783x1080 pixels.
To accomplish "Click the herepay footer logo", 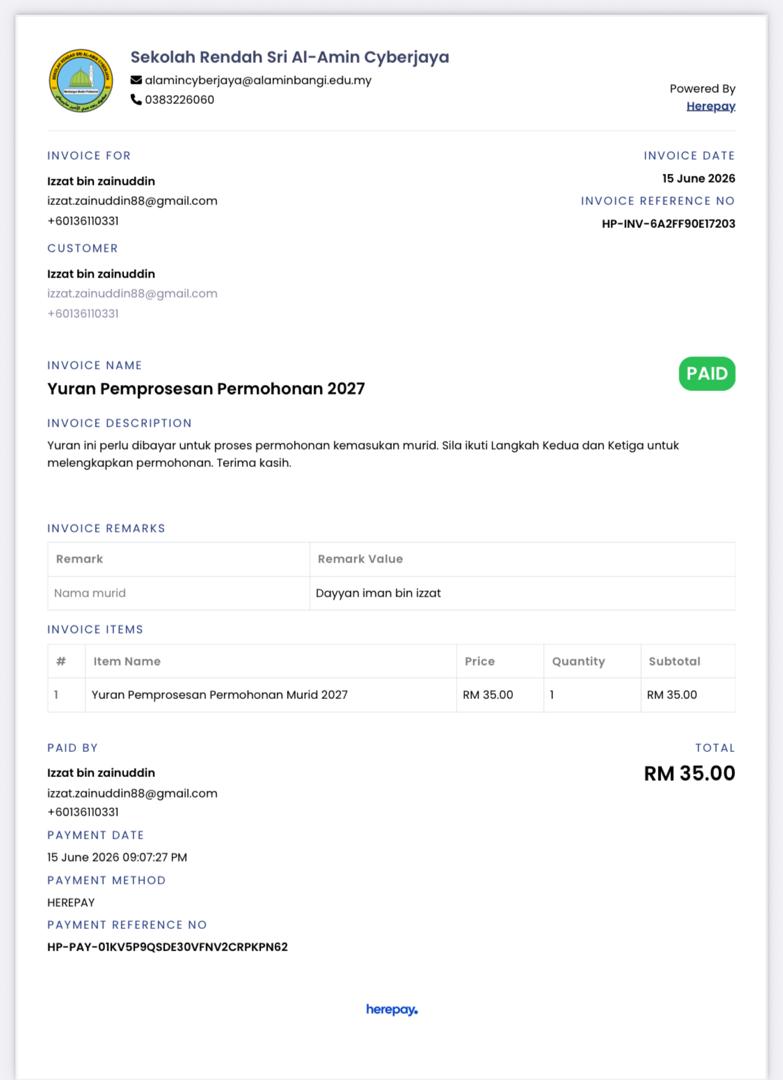I will (391, 1010).
